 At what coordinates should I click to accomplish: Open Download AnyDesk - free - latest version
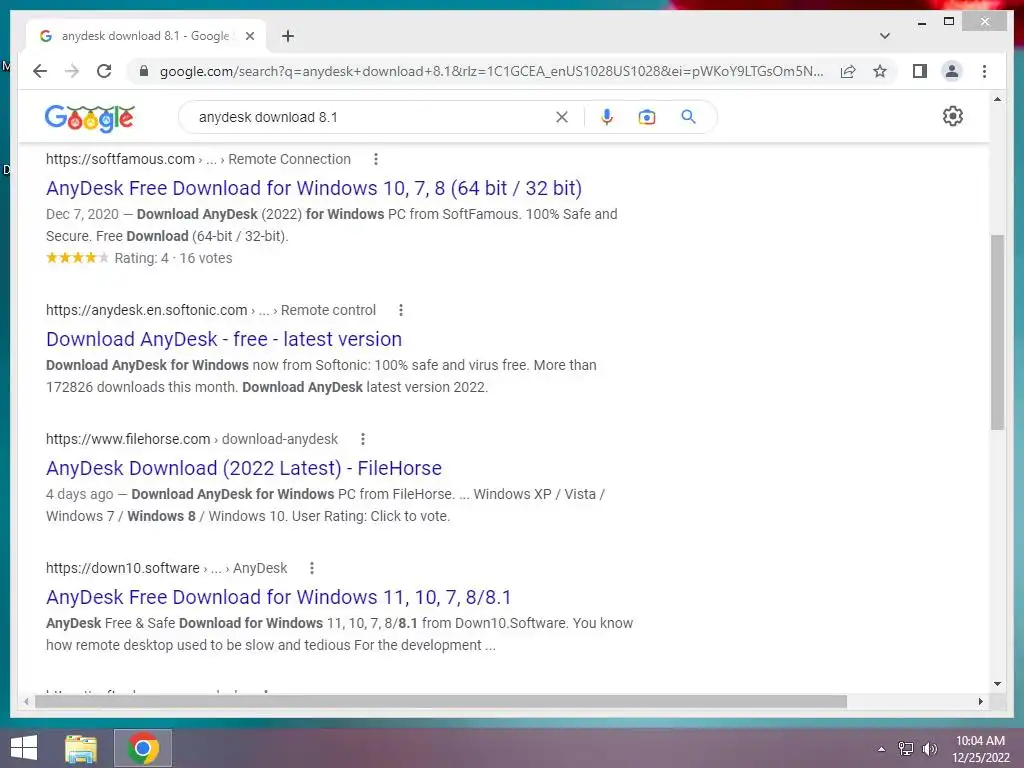224,339
